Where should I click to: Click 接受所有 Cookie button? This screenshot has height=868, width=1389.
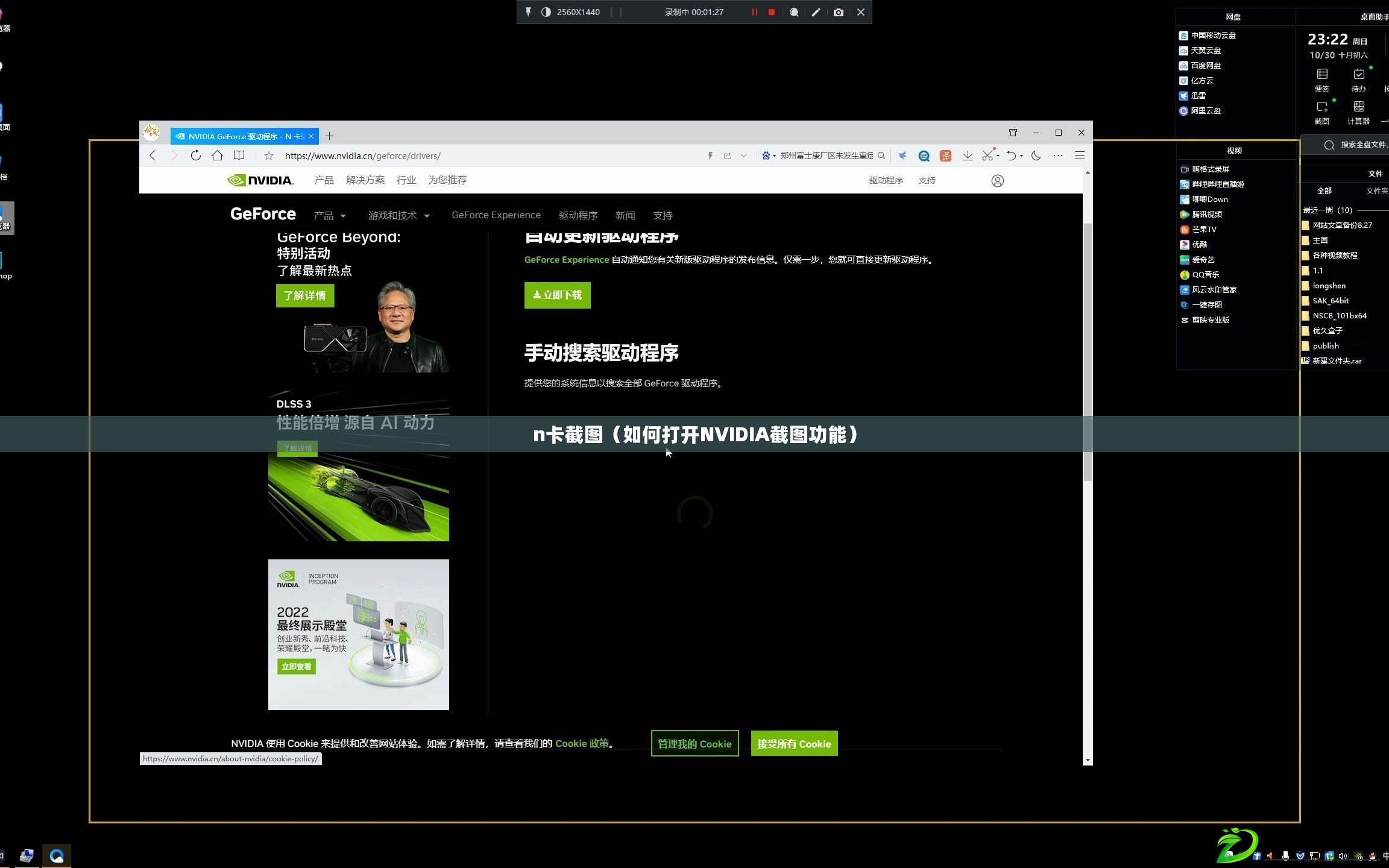coord(794,744)
